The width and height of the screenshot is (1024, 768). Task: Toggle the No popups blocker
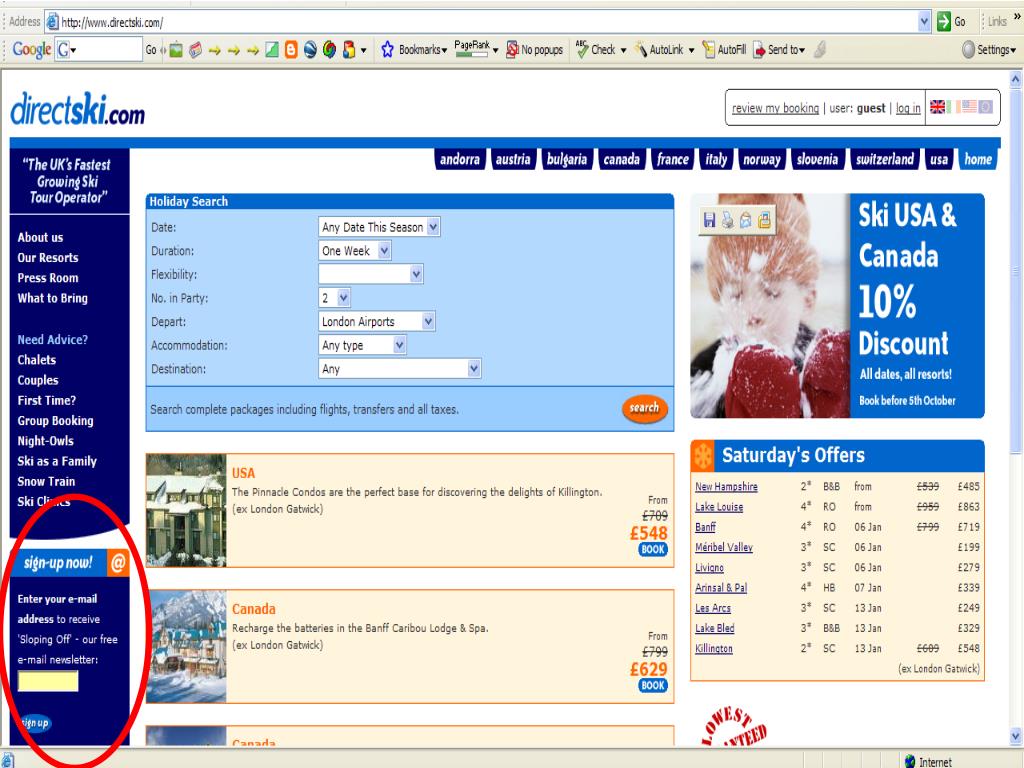[535, 50]
